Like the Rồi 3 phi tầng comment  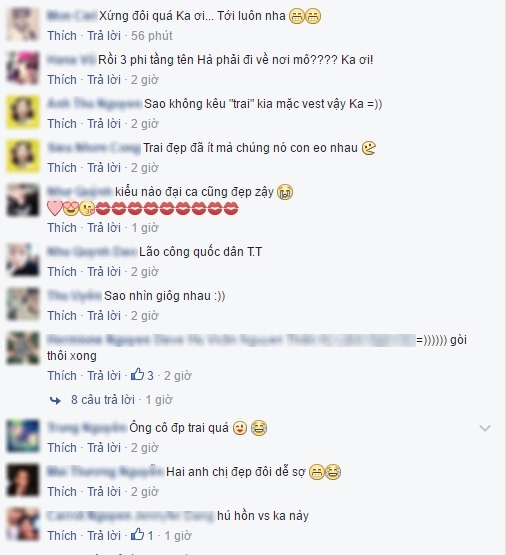coord(62,80)
